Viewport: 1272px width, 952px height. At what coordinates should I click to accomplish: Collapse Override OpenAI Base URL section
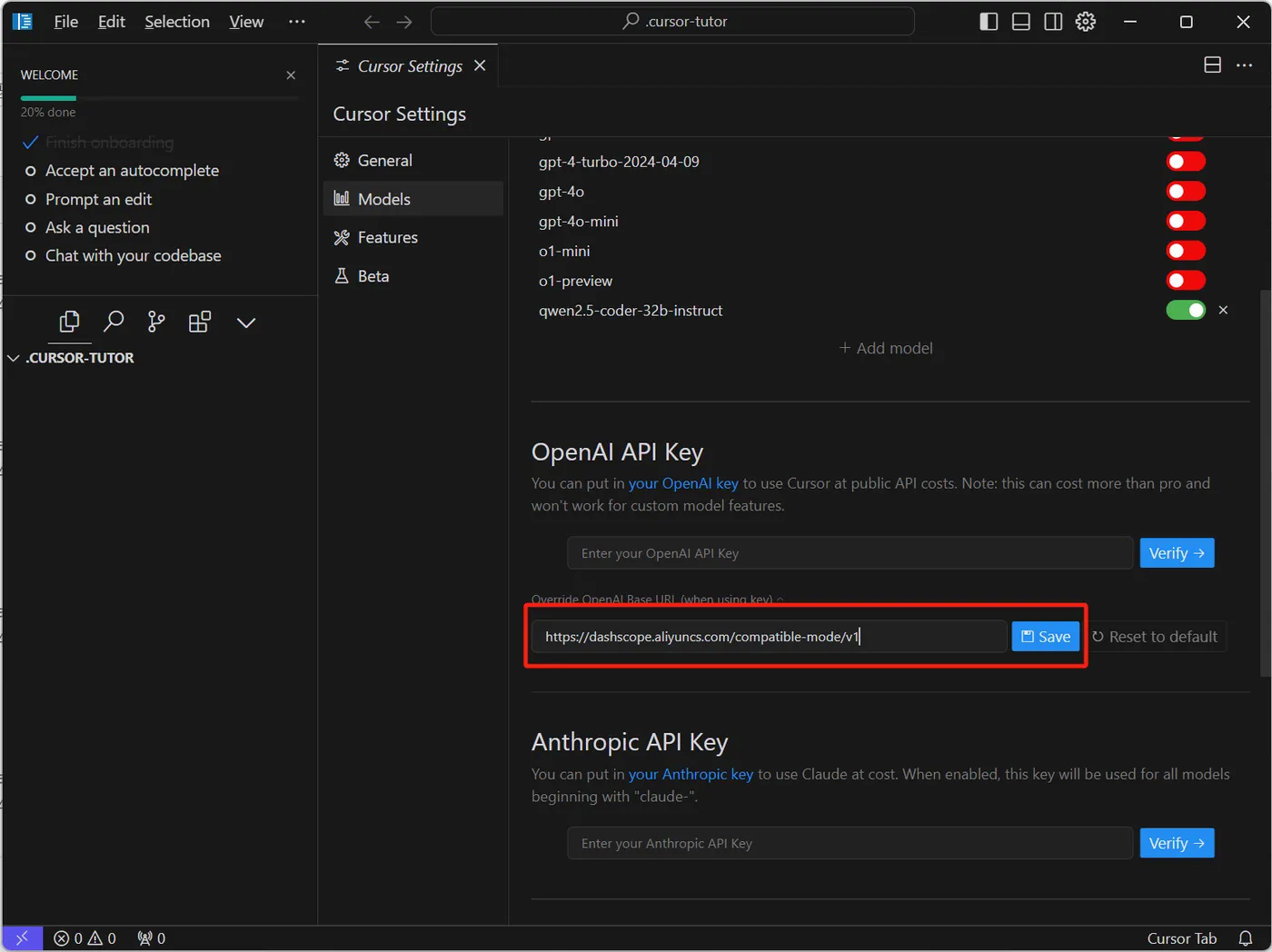(x=658, y=600)
